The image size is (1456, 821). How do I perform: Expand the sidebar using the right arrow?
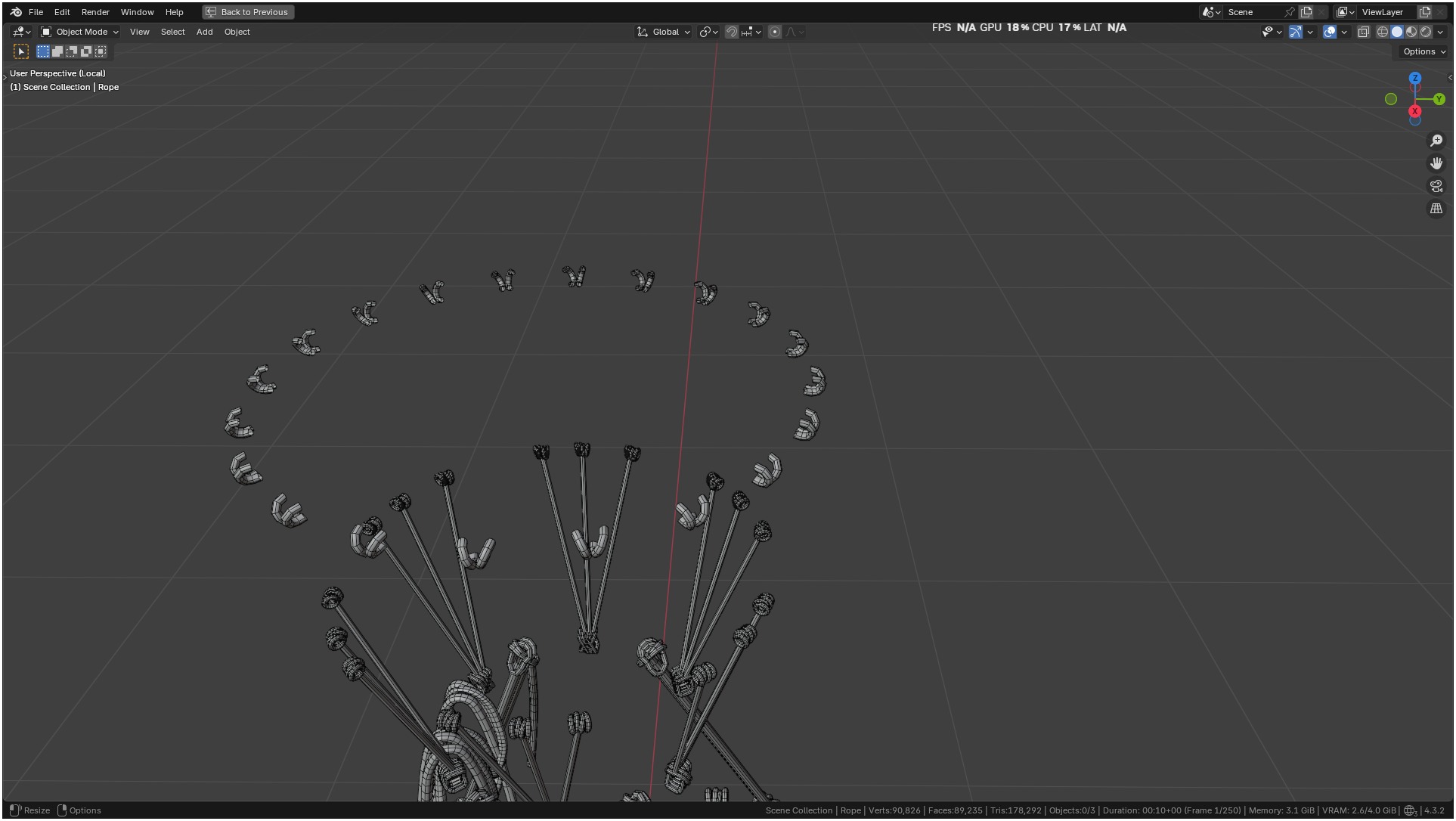point(1450,77)
